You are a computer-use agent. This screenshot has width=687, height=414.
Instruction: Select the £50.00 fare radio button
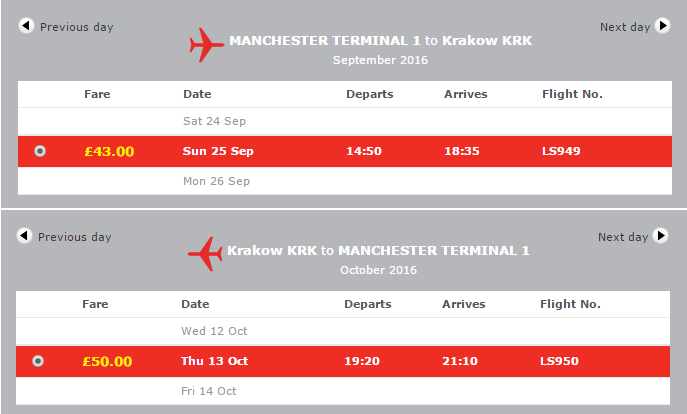[38, 361]
